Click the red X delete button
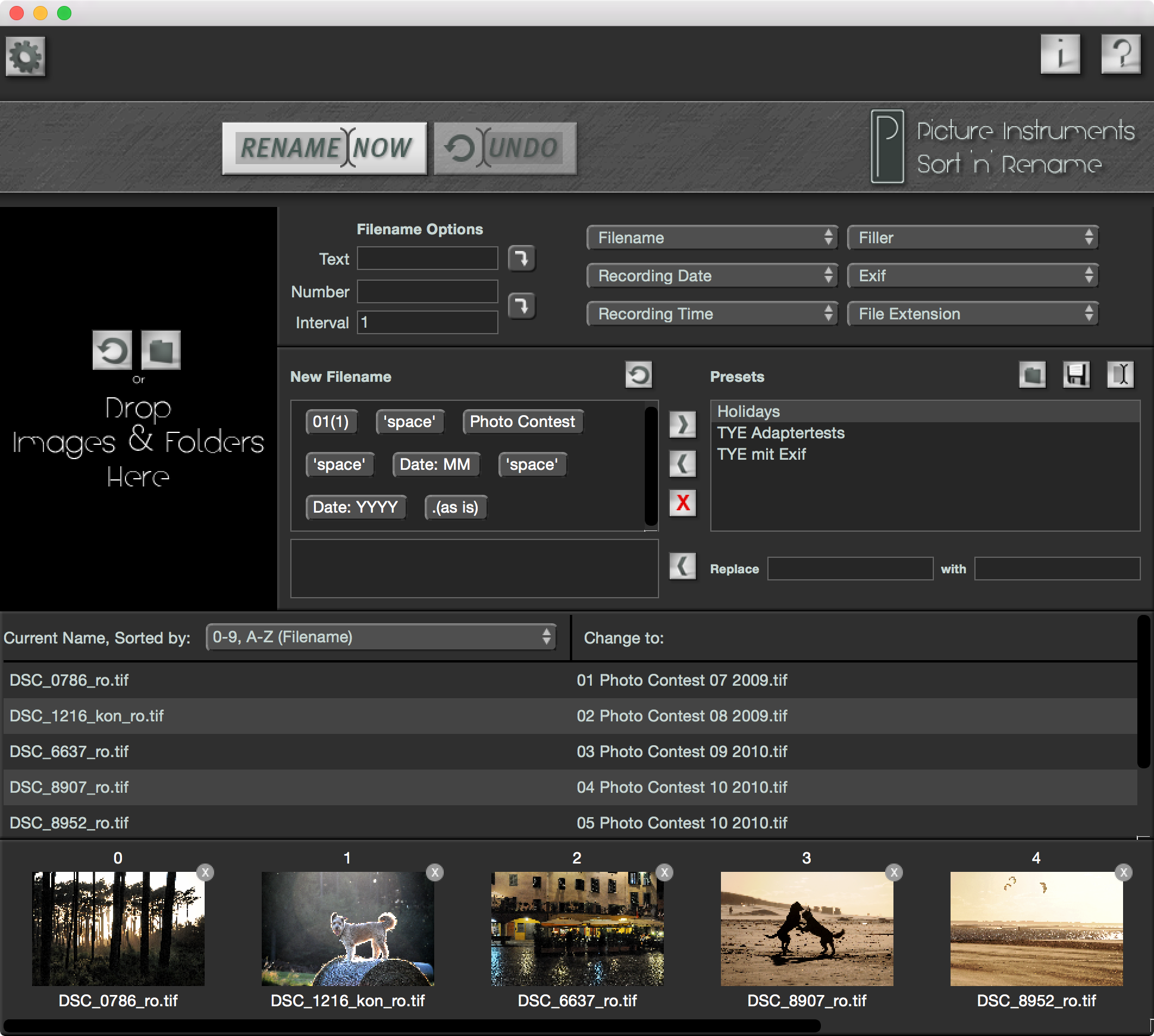Screen dimensions: 1154x1036 (682, 503)
